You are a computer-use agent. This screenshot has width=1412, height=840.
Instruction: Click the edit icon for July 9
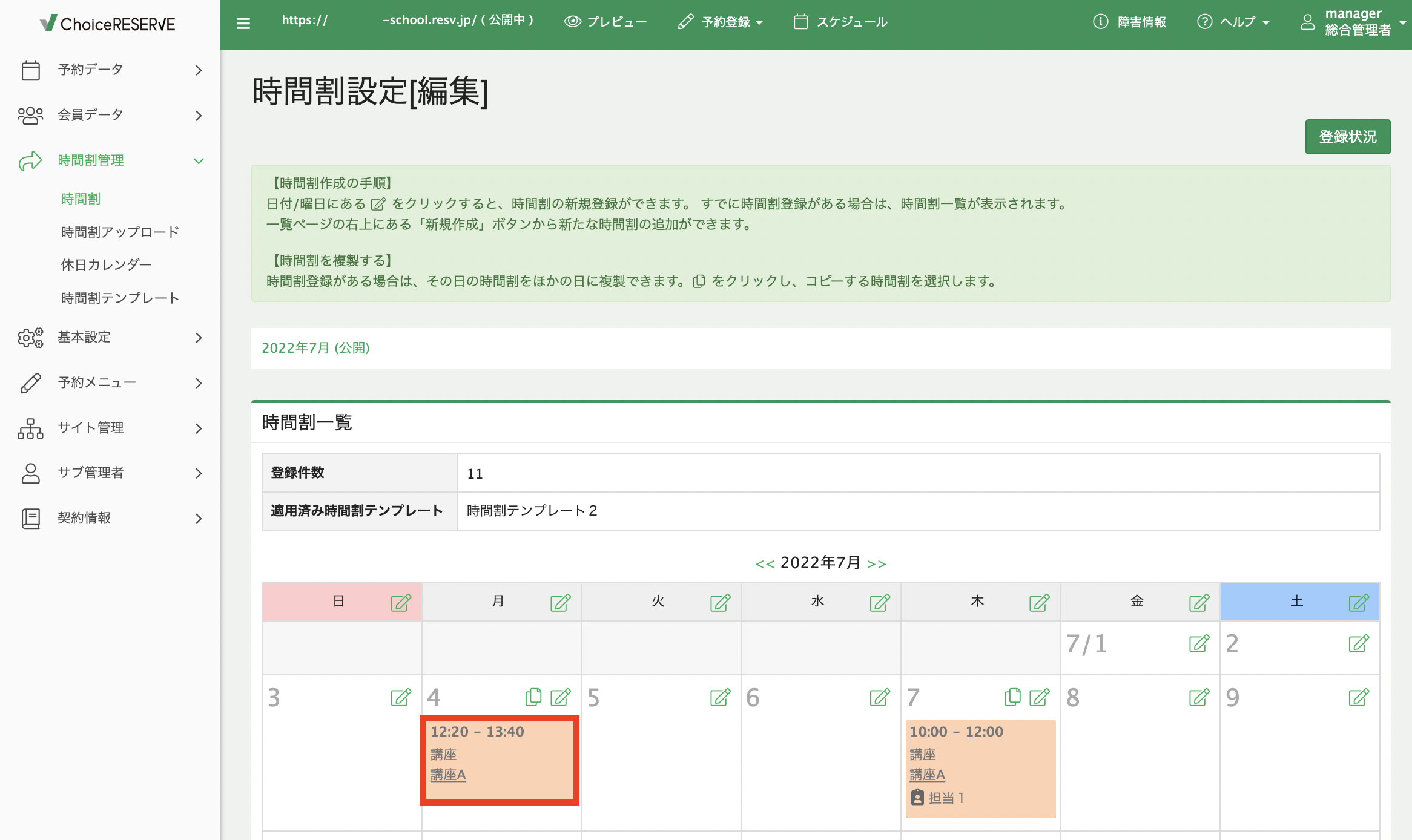1358,698
